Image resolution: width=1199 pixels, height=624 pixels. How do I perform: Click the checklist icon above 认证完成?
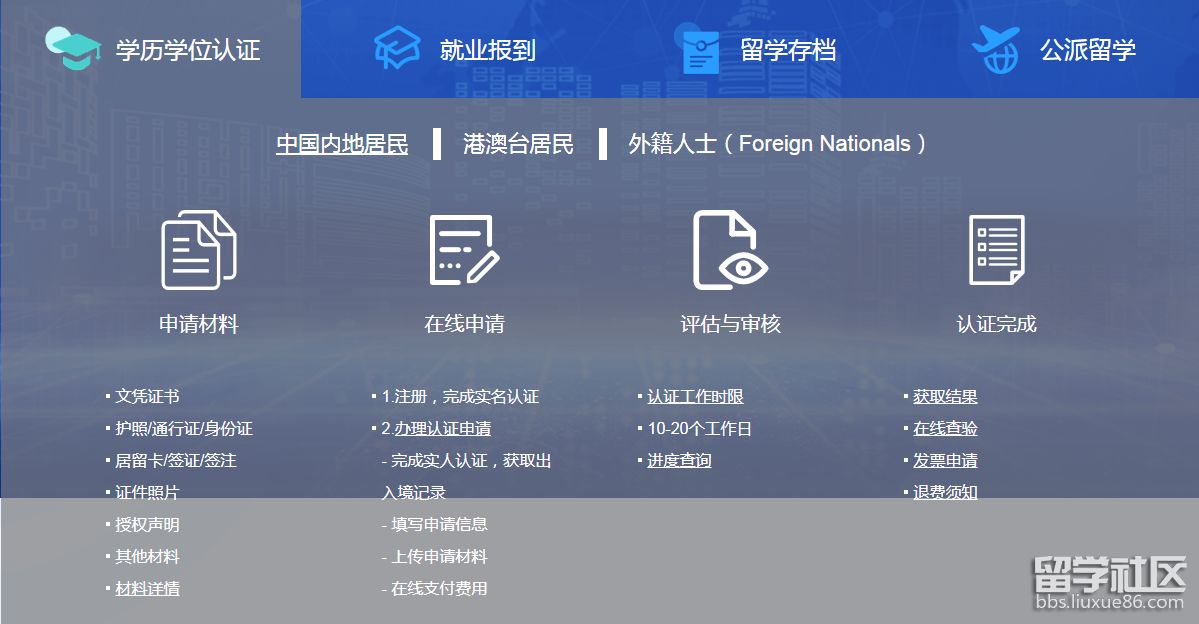click(x=996, y=250)
